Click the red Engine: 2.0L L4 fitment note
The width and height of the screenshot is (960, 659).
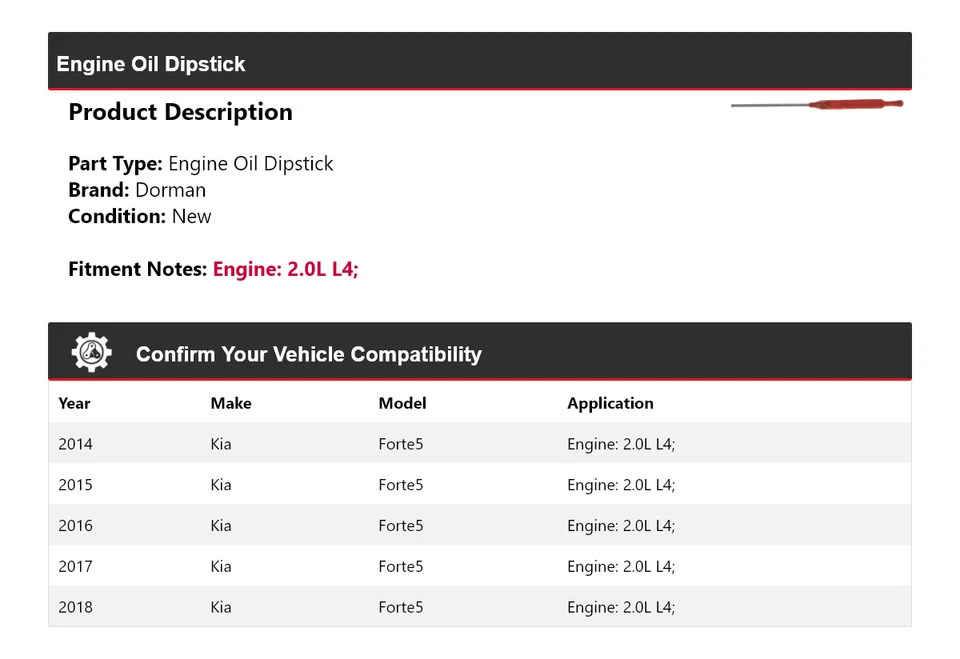[285, 269]
